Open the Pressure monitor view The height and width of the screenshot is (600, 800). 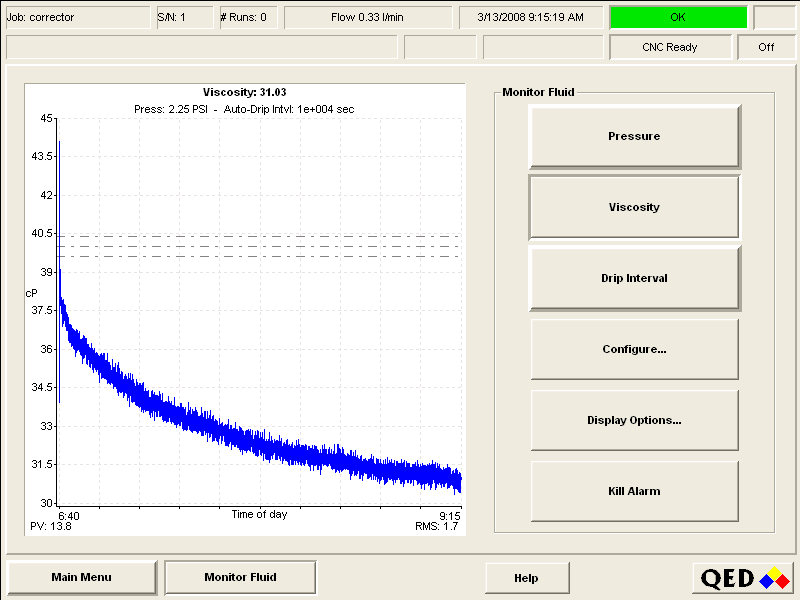point(634,136)
